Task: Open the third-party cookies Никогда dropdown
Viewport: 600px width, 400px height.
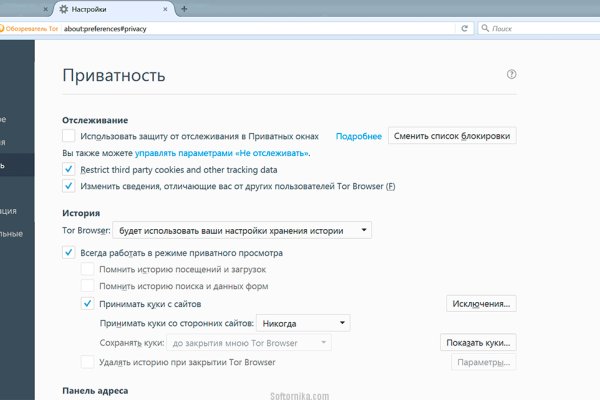Action: (x=303, y=323)
